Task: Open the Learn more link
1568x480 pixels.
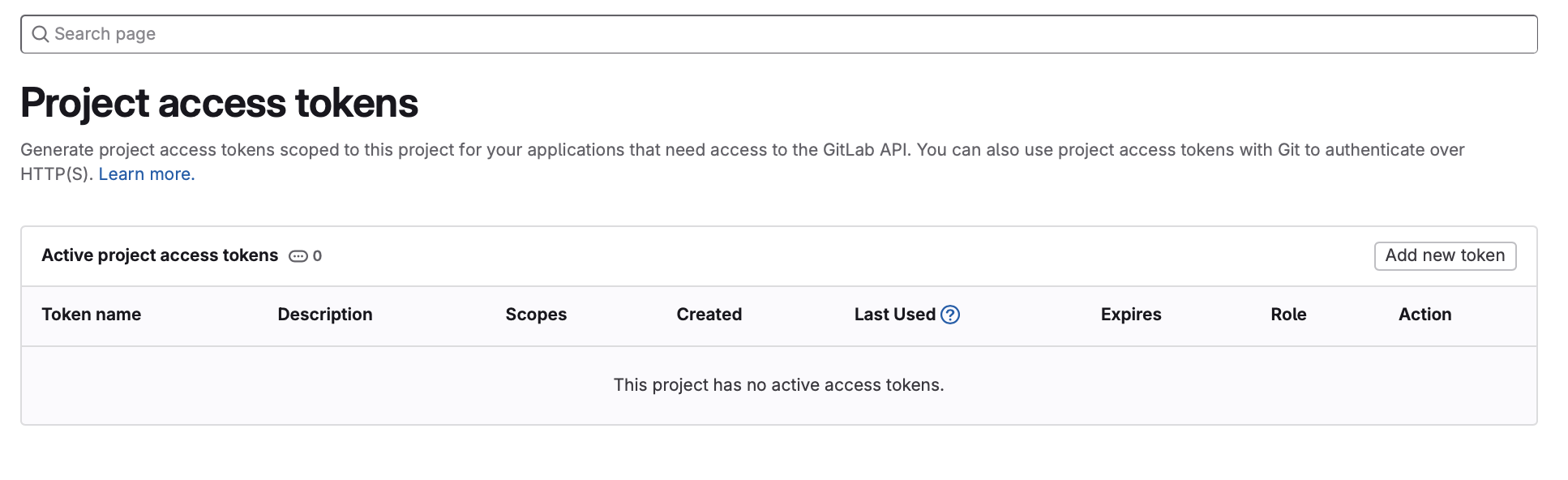Action: click(147, 174)
